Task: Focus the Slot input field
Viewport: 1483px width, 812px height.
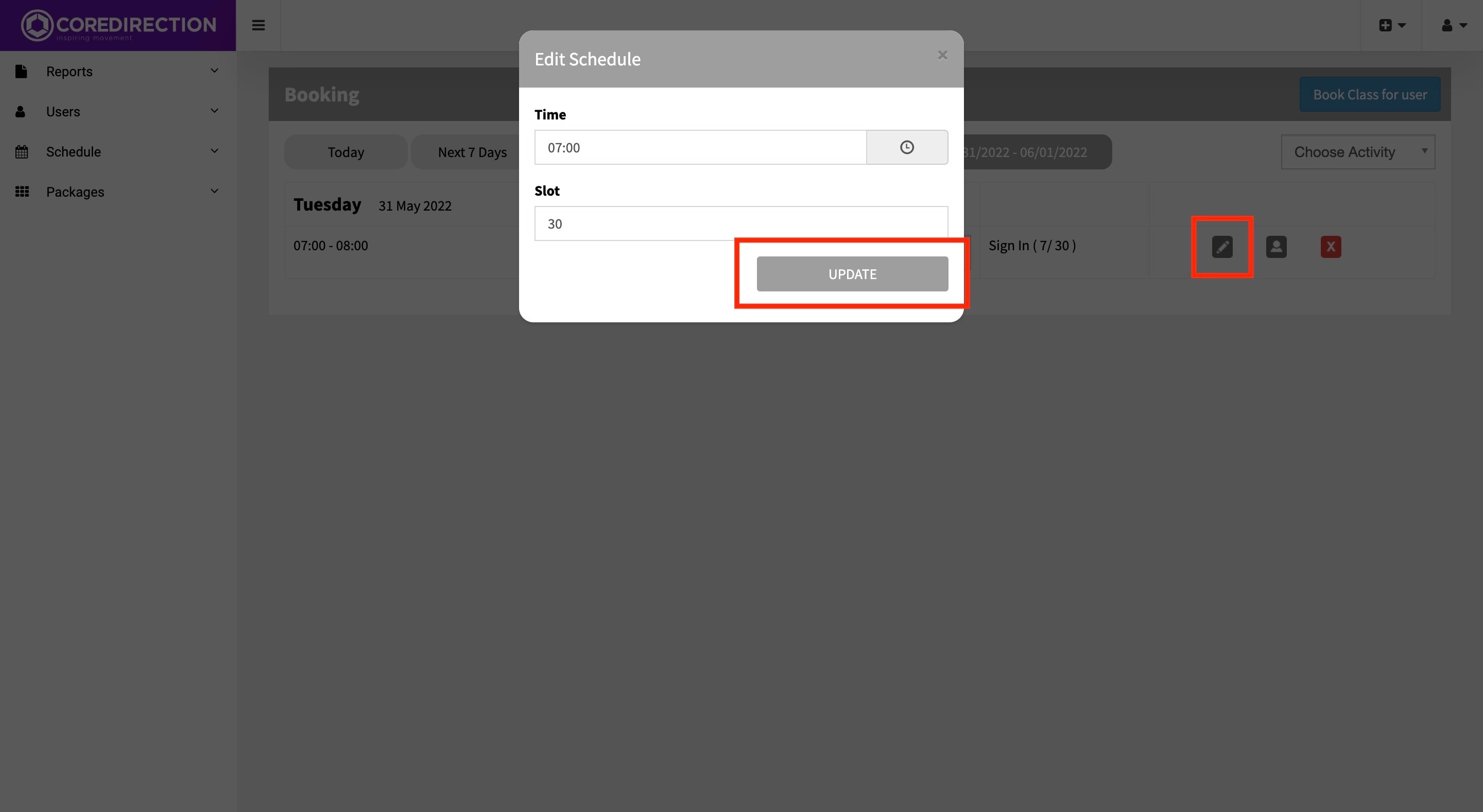Action: pos(741,223)
